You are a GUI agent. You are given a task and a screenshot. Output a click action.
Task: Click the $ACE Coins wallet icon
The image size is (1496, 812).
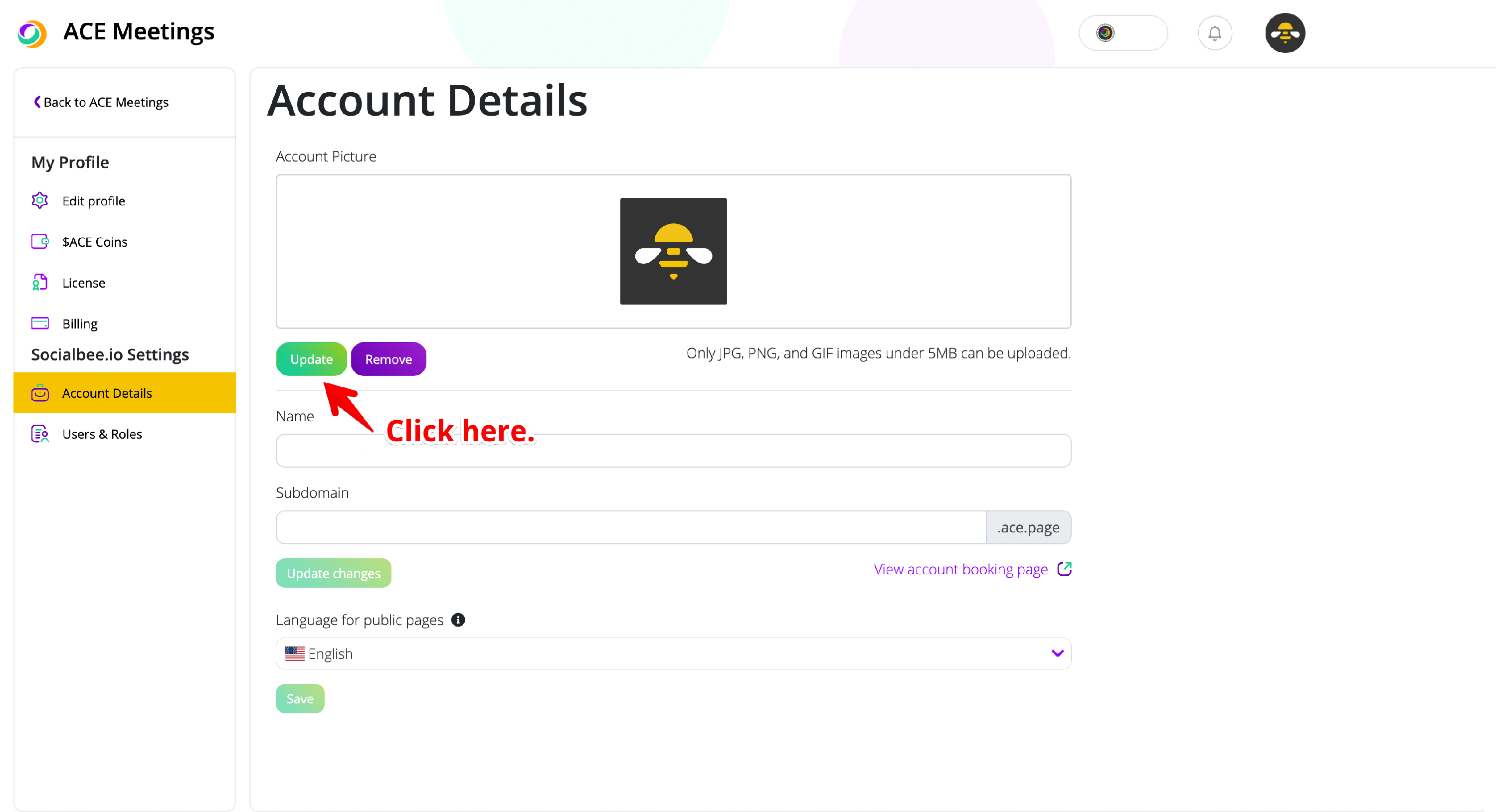click(x=39, y=241)
